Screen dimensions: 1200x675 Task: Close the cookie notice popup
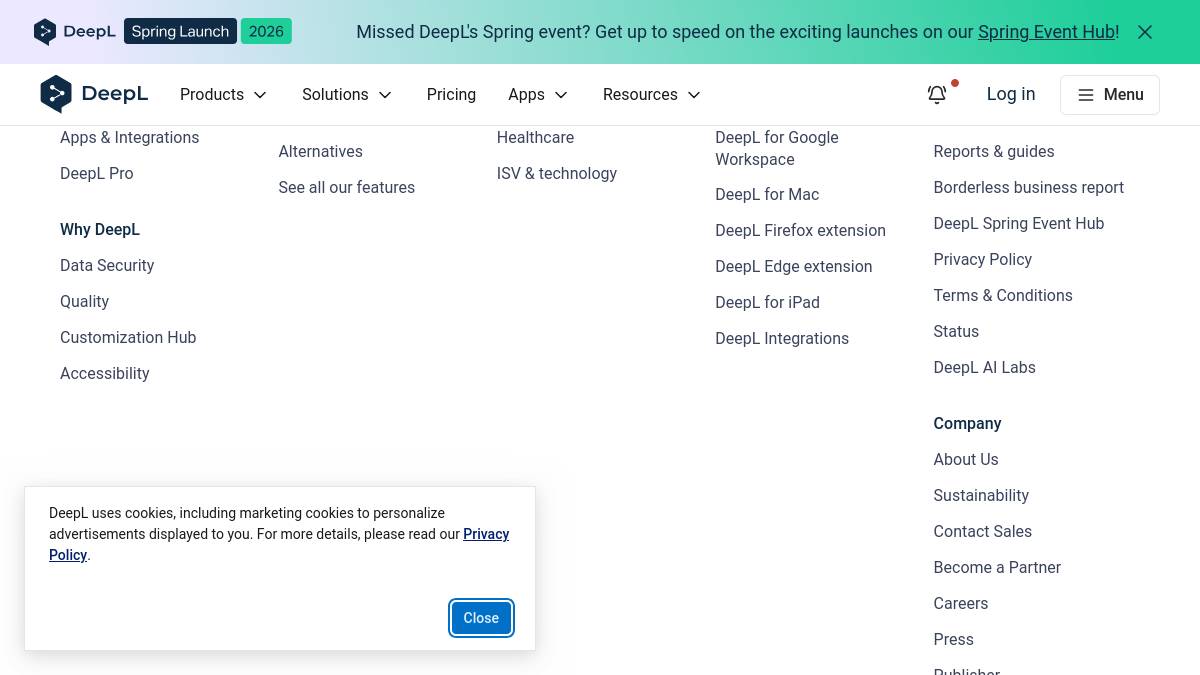[x=481, y=618]
